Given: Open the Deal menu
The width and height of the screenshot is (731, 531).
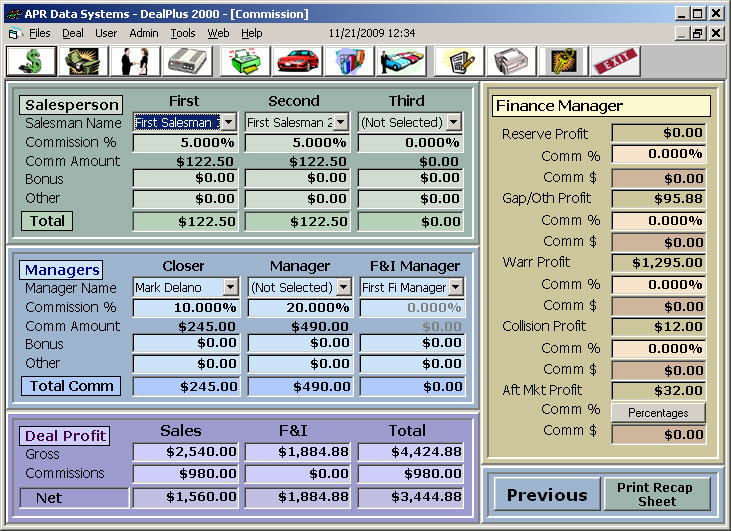Looking at the screenshot, I should pyautogui.click(x=73, y=33).
